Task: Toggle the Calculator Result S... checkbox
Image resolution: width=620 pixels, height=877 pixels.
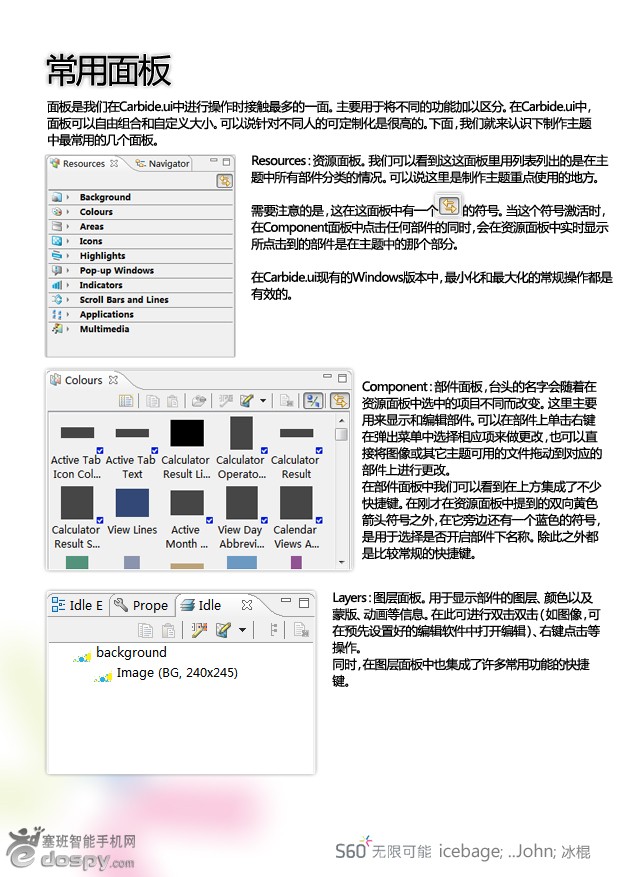Action: pyautogui.click(x=100, y=520)
